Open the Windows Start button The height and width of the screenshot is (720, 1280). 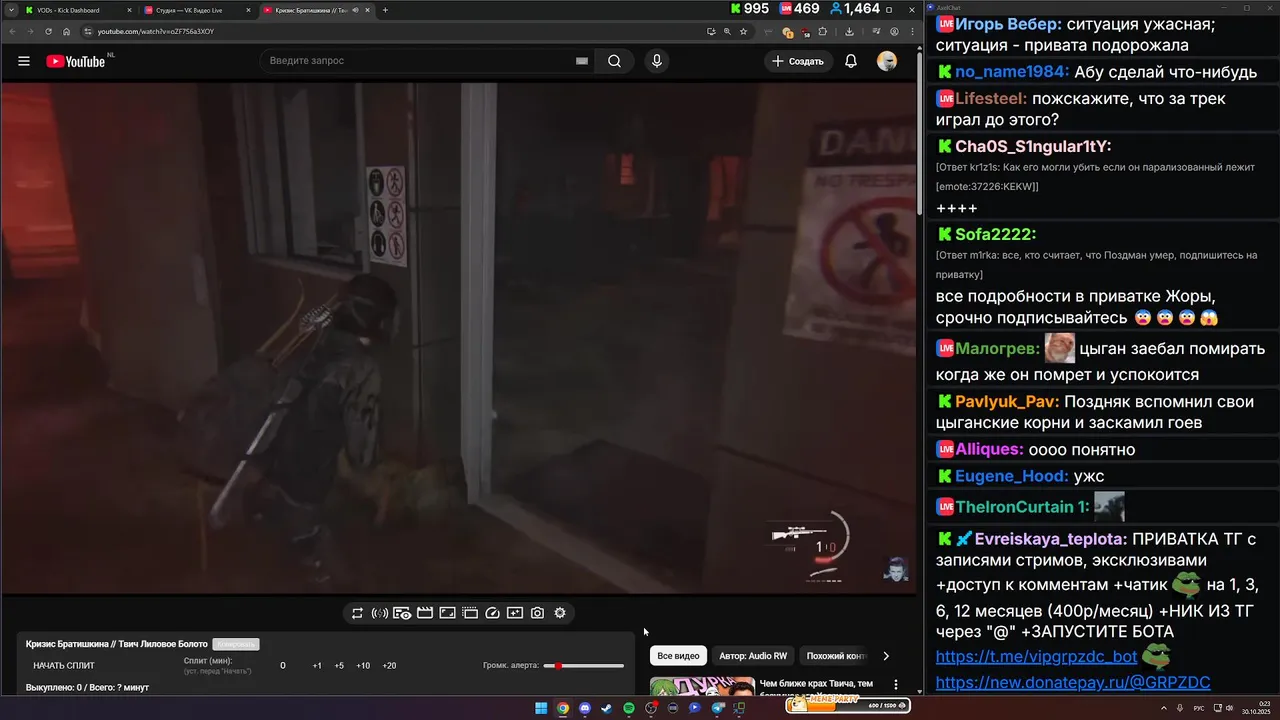[541, 708]
